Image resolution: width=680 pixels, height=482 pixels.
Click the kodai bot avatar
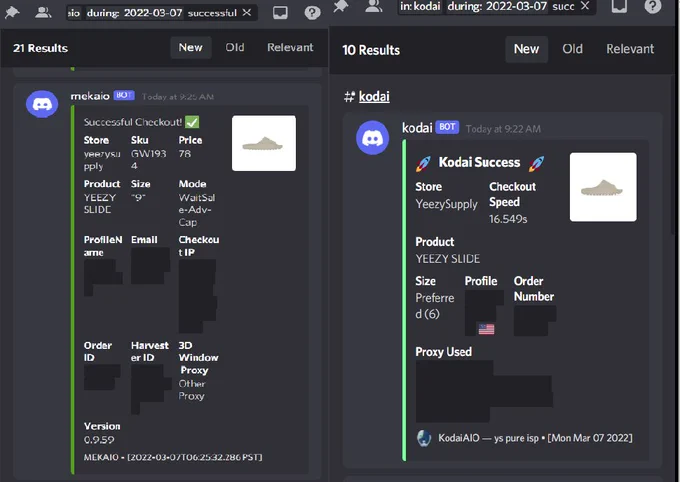373,138
